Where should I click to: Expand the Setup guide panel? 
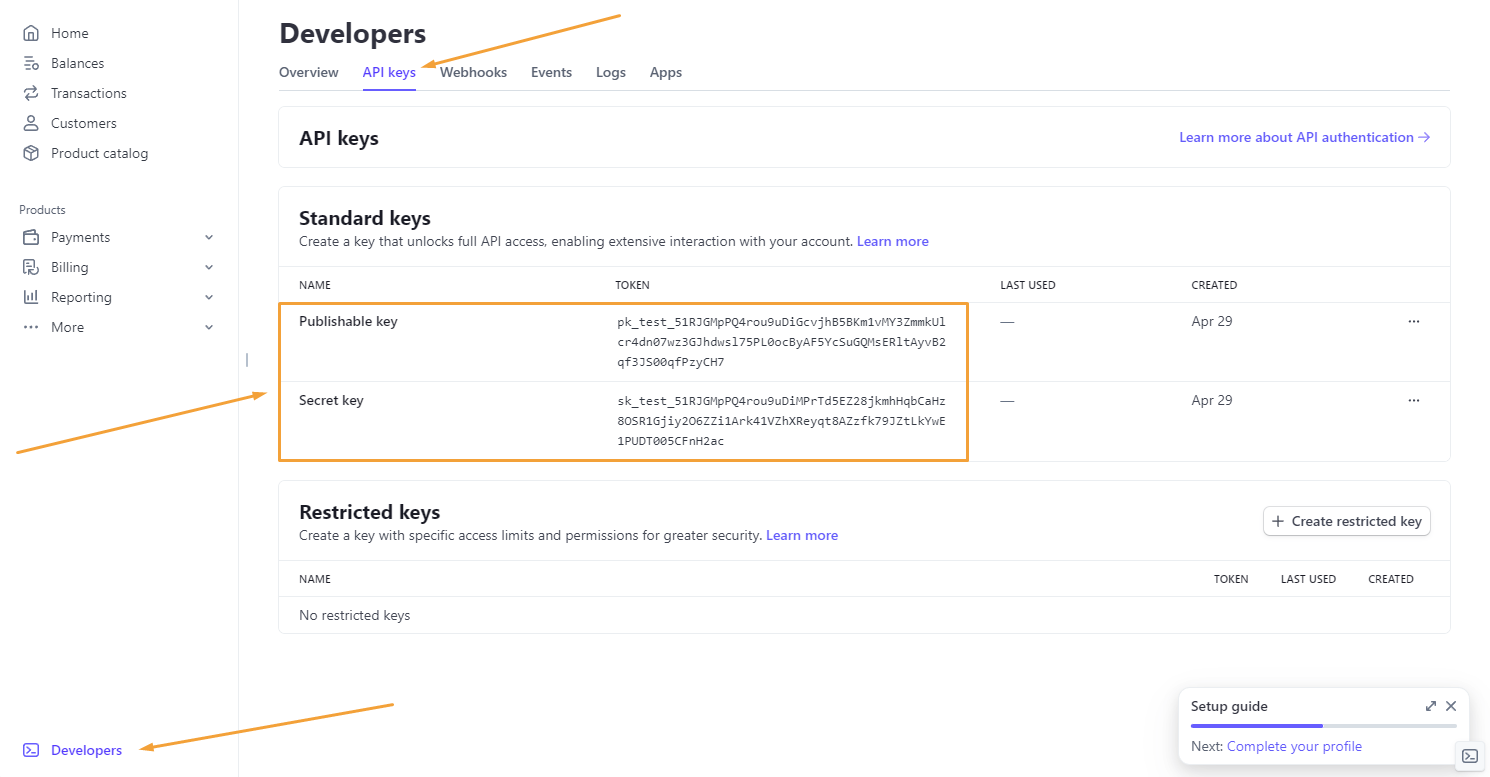click(x=1431, y=706)
